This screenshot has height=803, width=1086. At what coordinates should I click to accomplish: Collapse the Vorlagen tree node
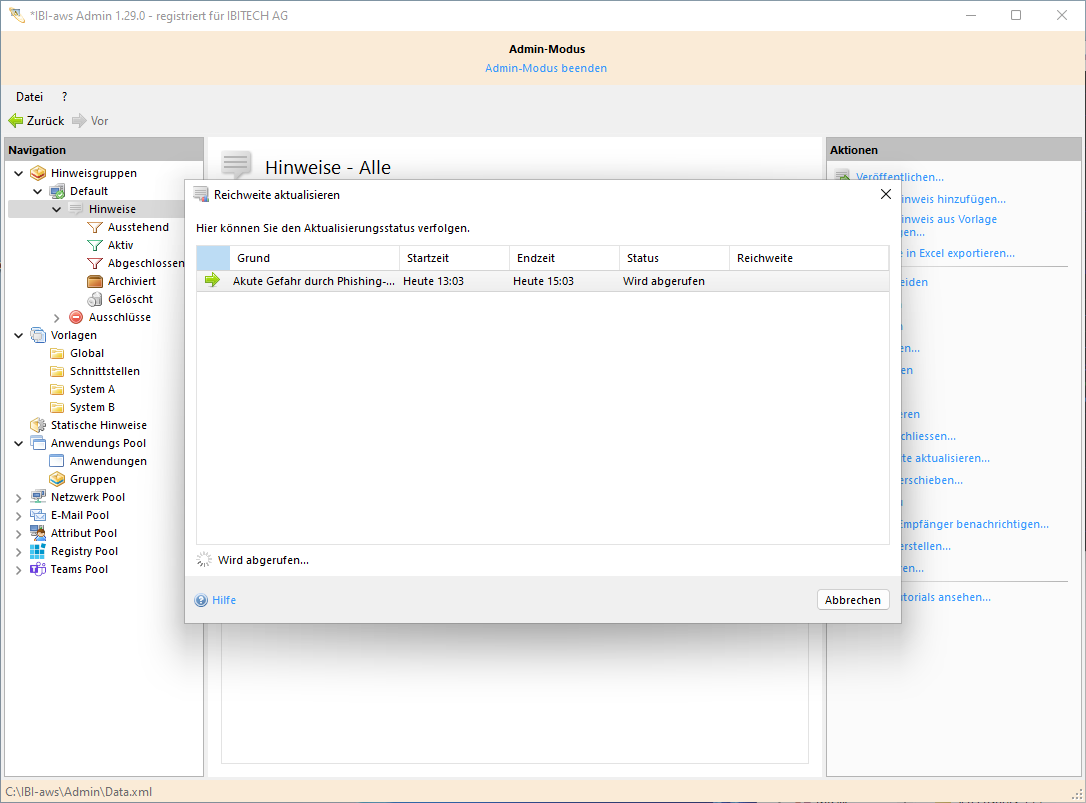(19, 335)
